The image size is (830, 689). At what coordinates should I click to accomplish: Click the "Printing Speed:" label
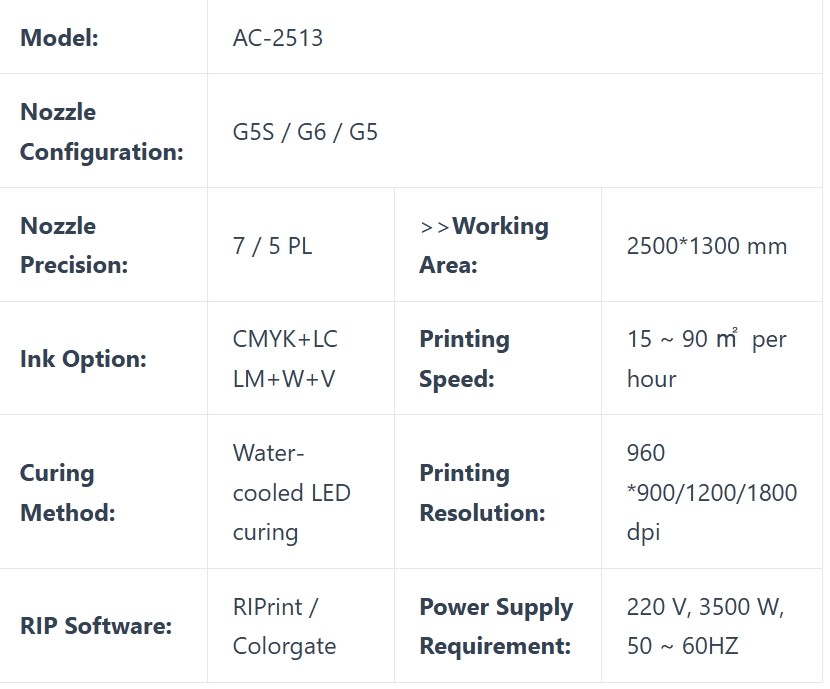point(464,359)
